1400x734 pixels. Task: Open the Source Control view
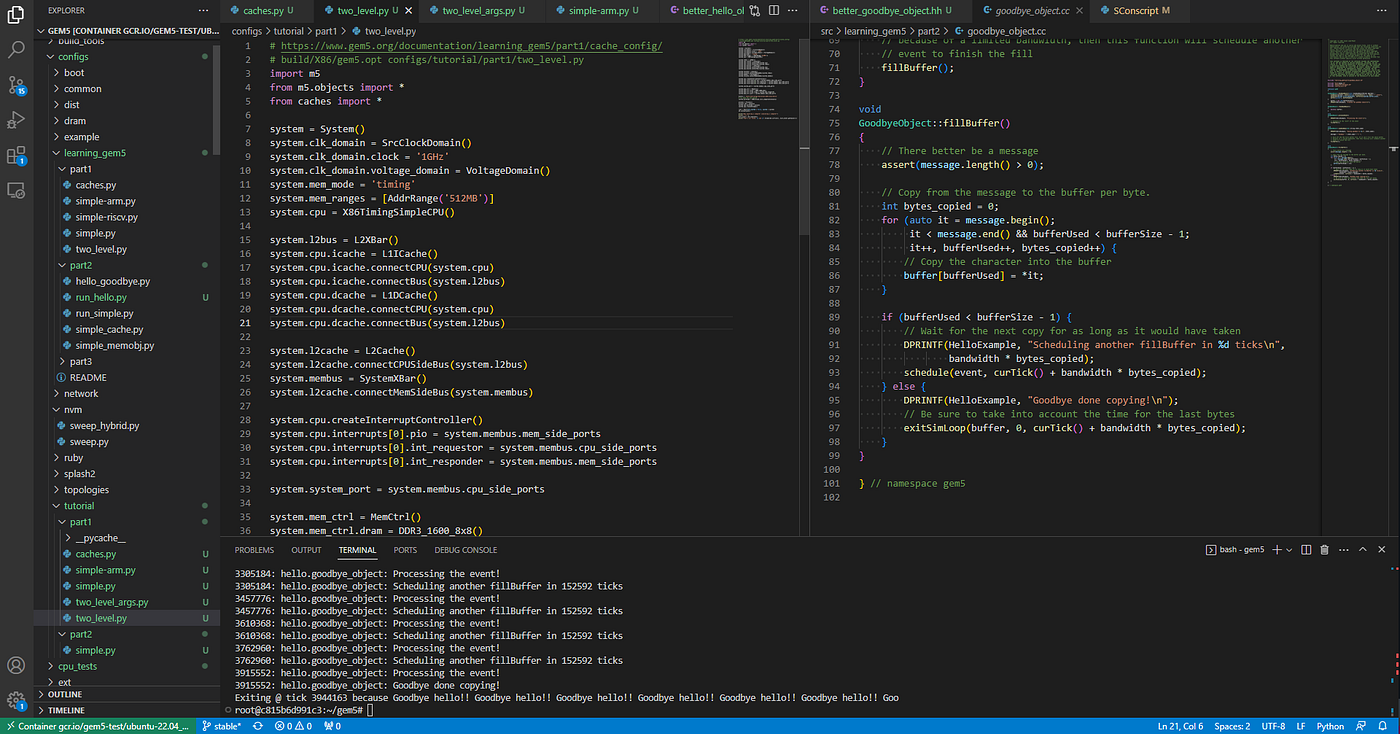(16, 85)
